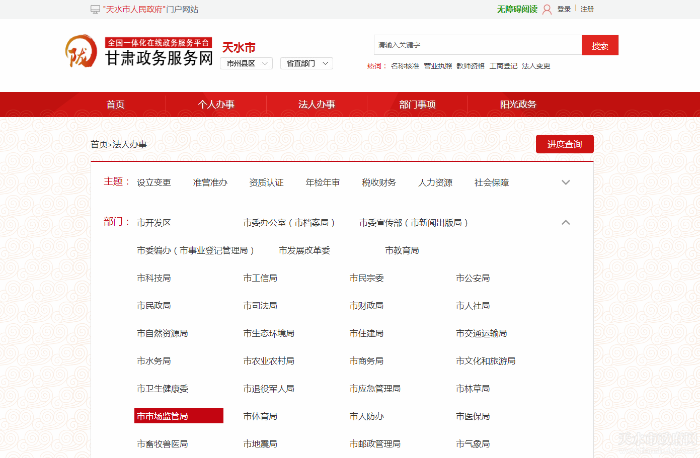Click the 进度查询 progress query button

click(565, 144)
